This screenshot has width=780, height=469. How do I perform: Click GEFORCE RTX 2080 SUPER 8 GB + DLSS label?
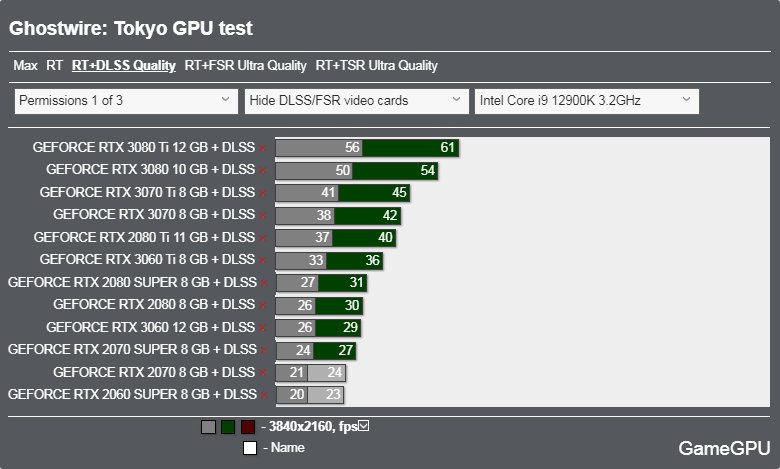(132, 282)
